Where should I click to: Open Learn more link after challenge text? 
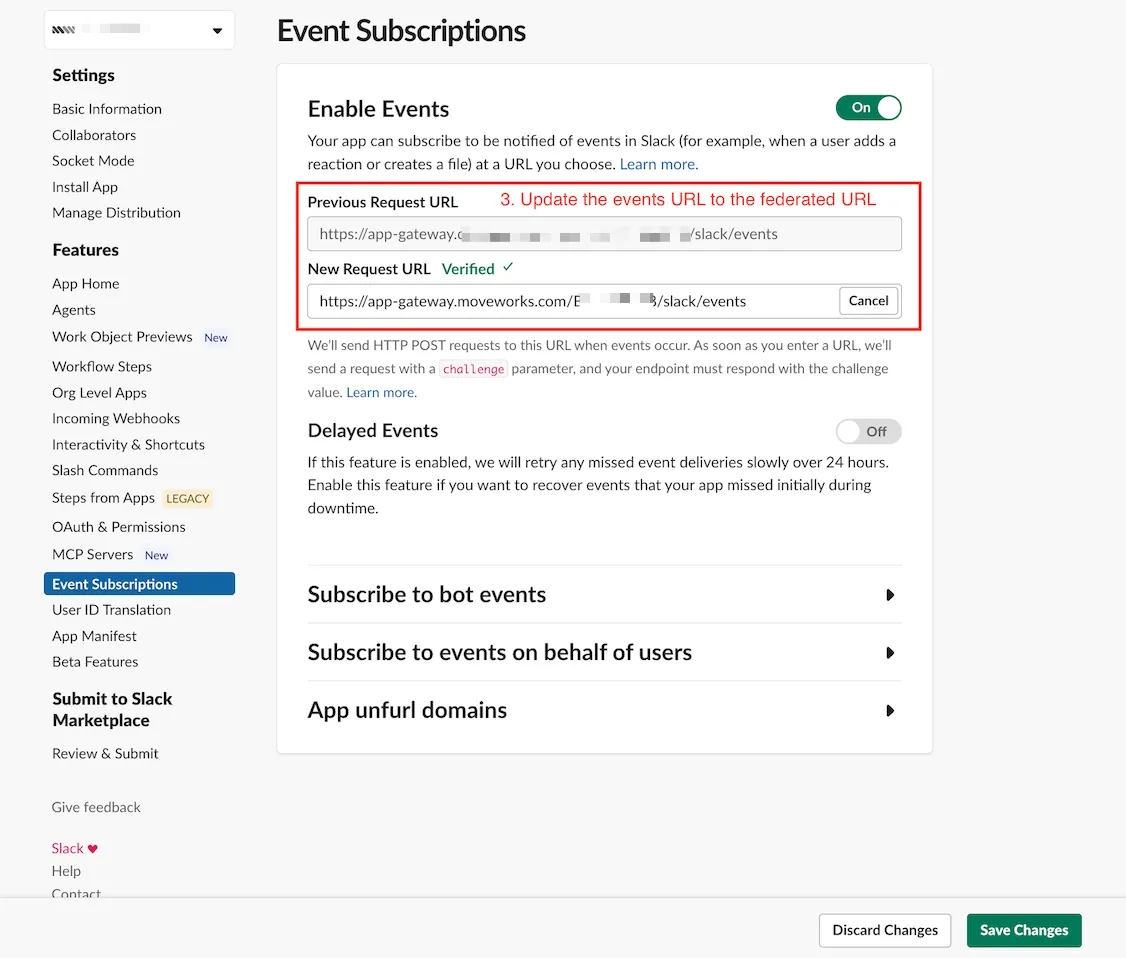pos(381,393)
